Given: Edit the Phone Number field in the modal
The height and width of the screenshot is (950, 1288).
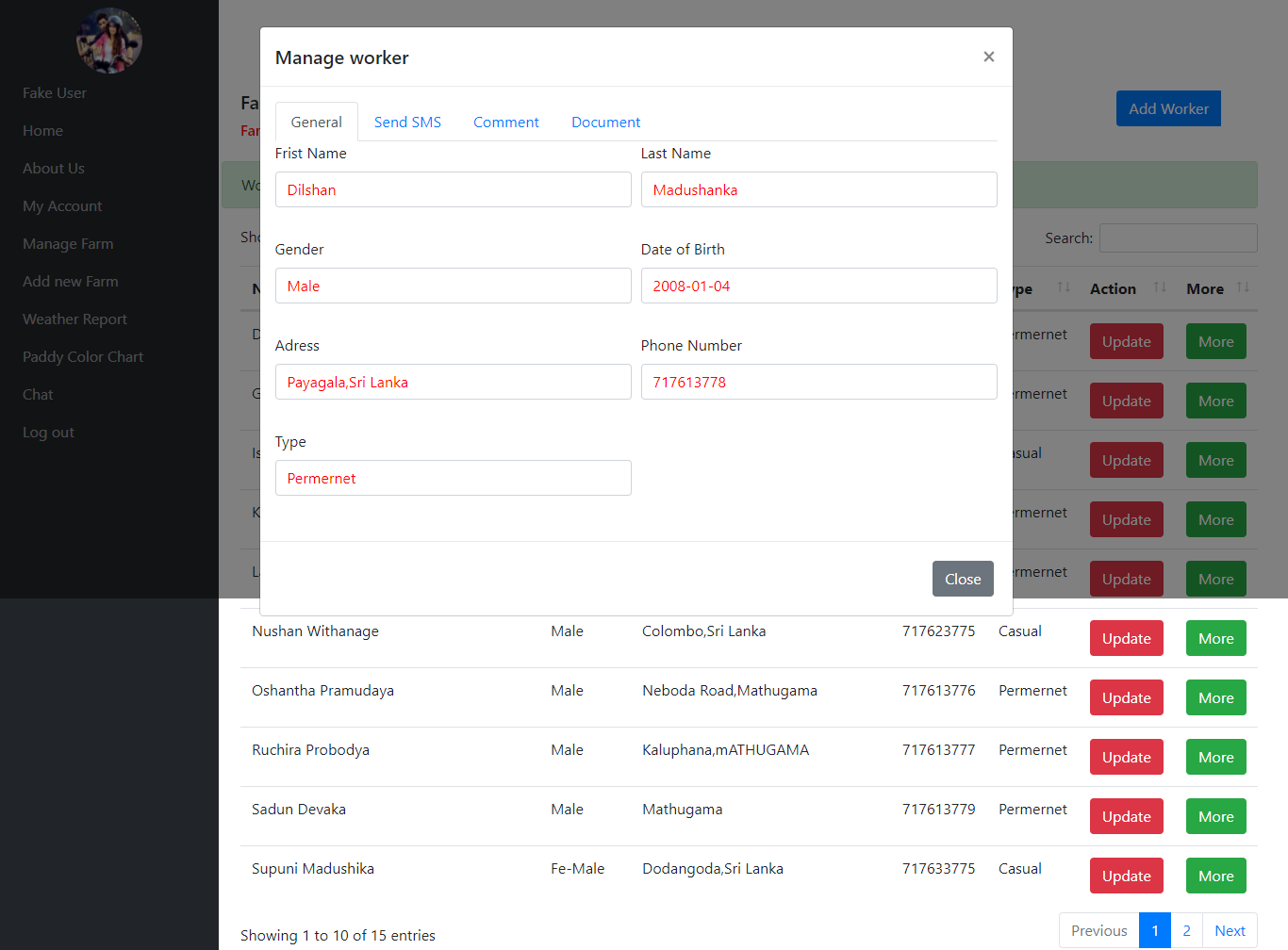Looking at the screenshot, I should pos(818,382).
